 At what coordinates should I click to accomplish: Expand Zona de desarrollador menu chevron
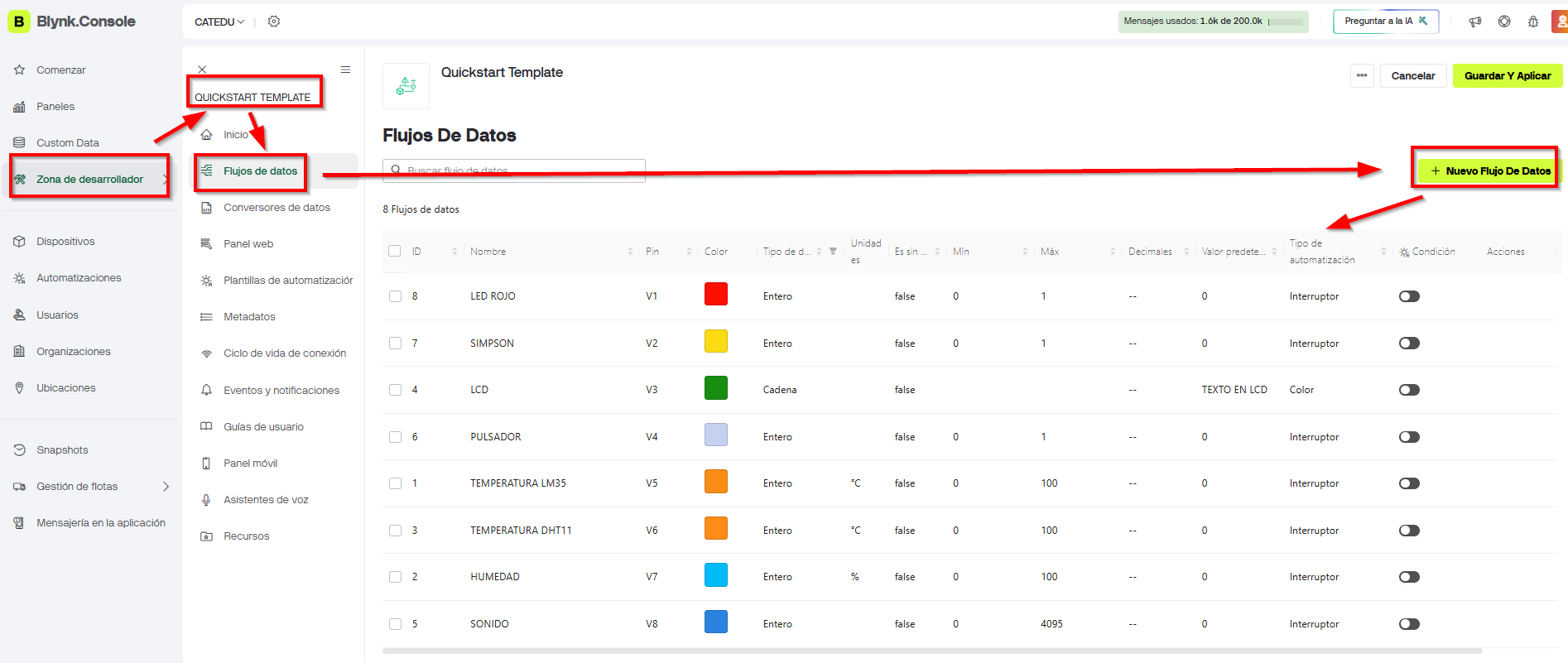(165, 180)
